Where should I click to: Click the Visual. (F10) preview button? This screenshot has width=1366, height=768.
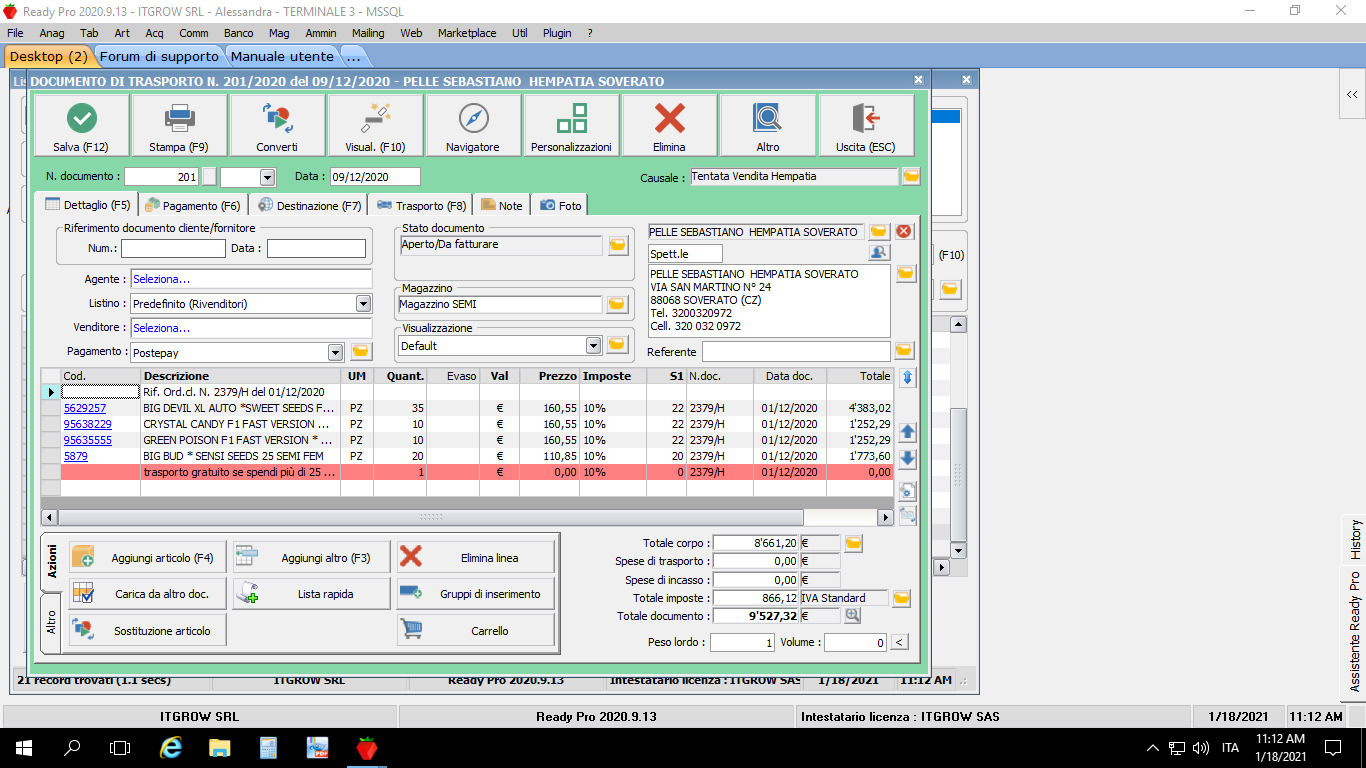(375, 125)
